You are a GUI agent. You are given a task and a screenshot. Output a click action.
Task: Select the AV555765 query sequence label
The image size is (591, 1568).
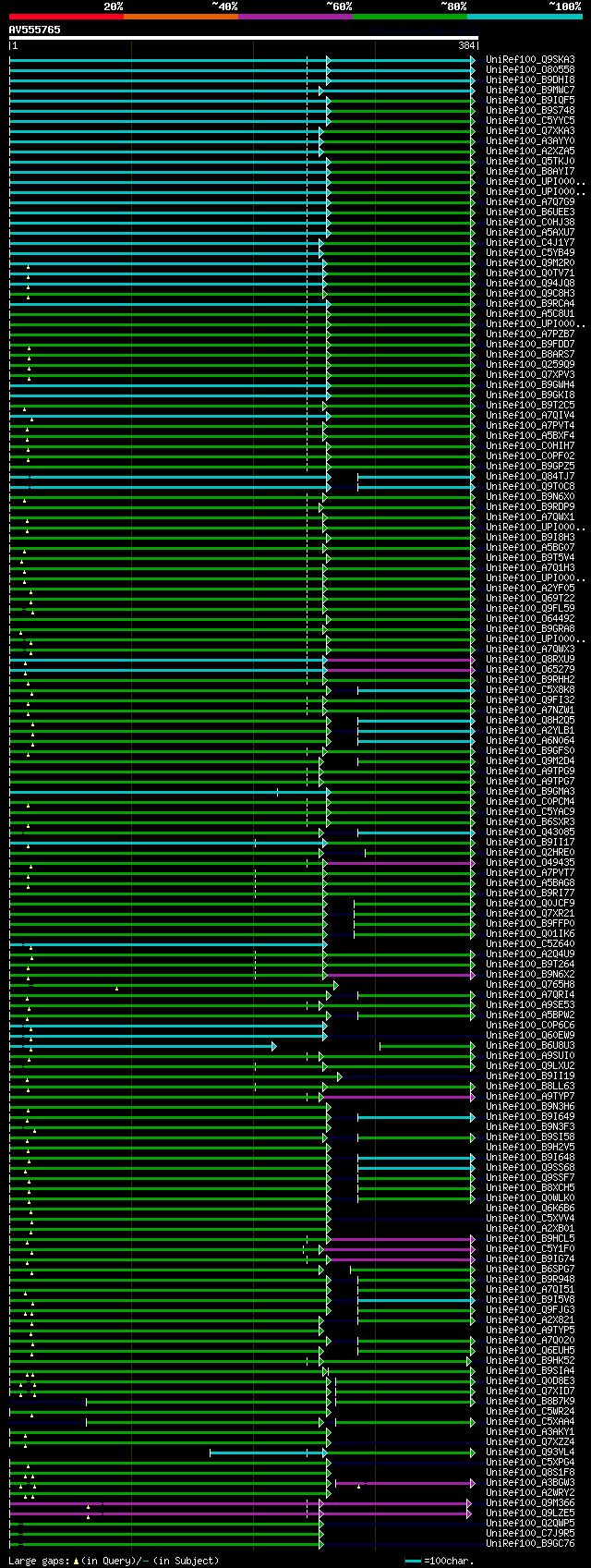click(x=35, y=30)
